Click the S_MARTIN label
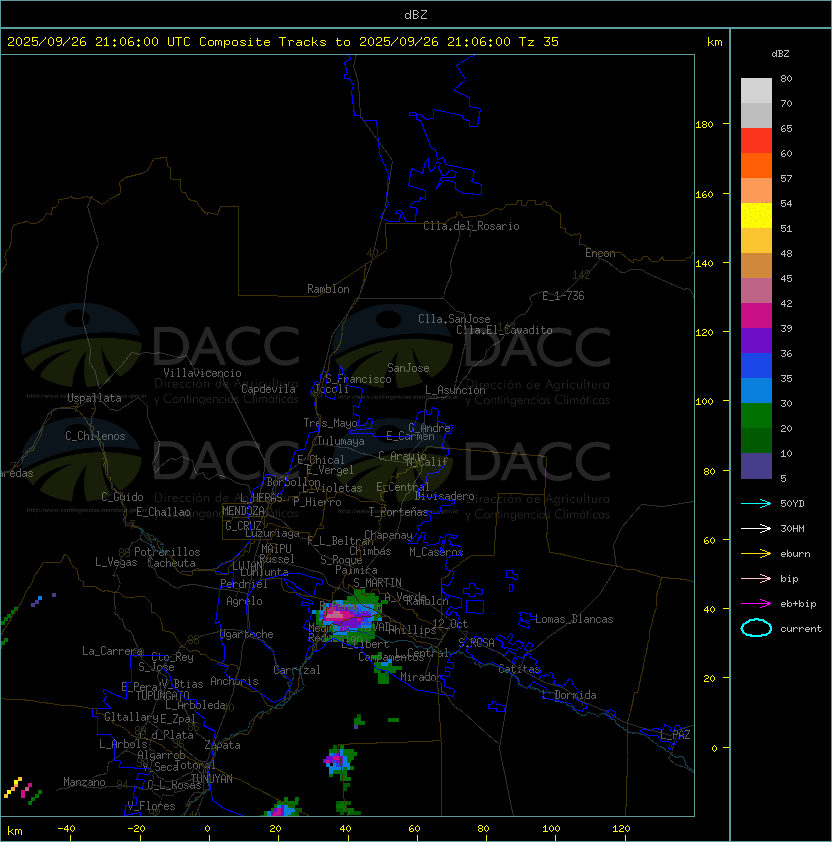 pos(377,583)
